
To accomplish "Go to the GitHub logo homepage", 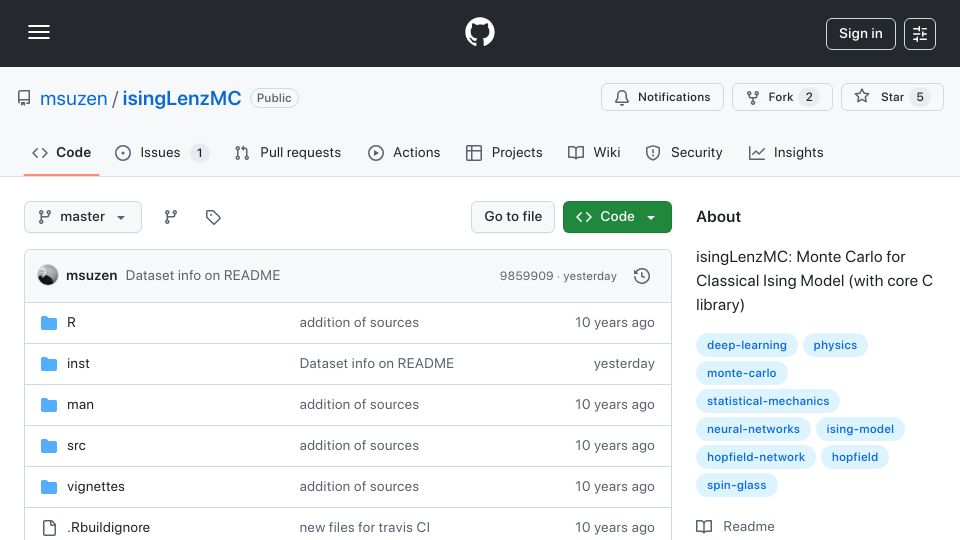I will [479, 32].
